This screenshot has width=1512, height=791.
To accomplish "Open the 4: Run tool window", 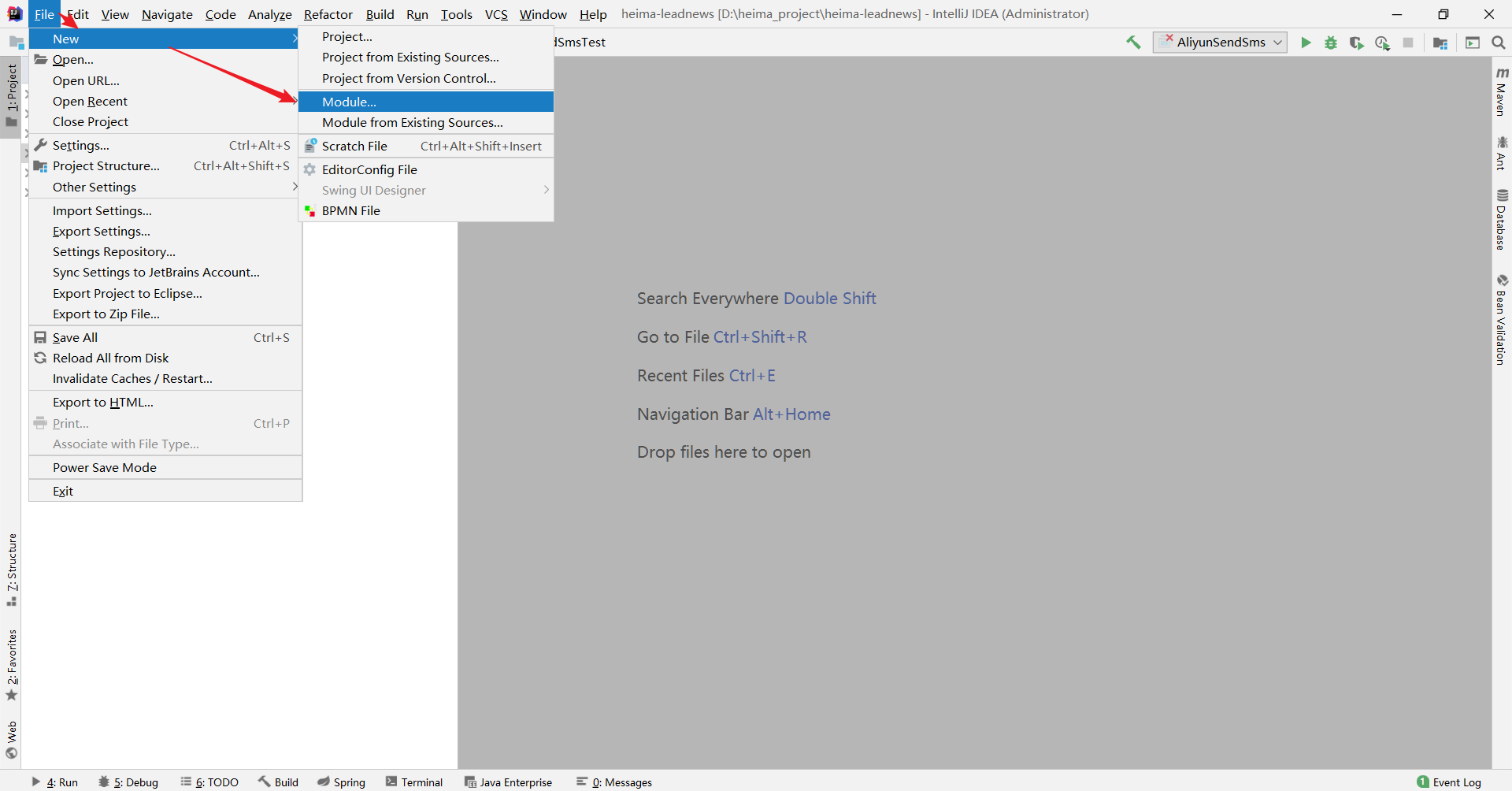I will [54, 782].
